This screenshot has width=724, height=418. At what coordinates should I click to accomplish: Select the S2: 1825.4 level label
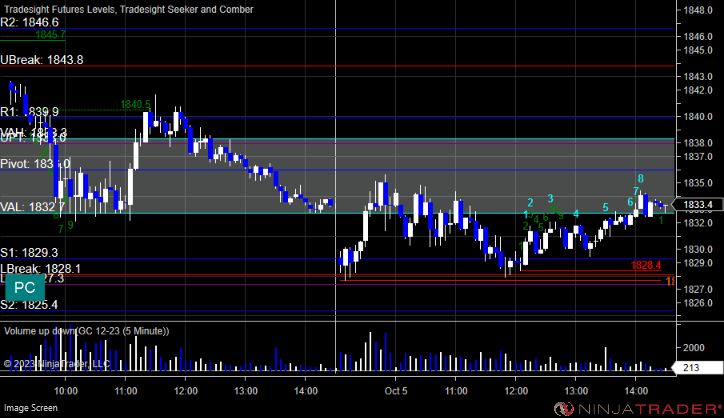tap(29, 305)
